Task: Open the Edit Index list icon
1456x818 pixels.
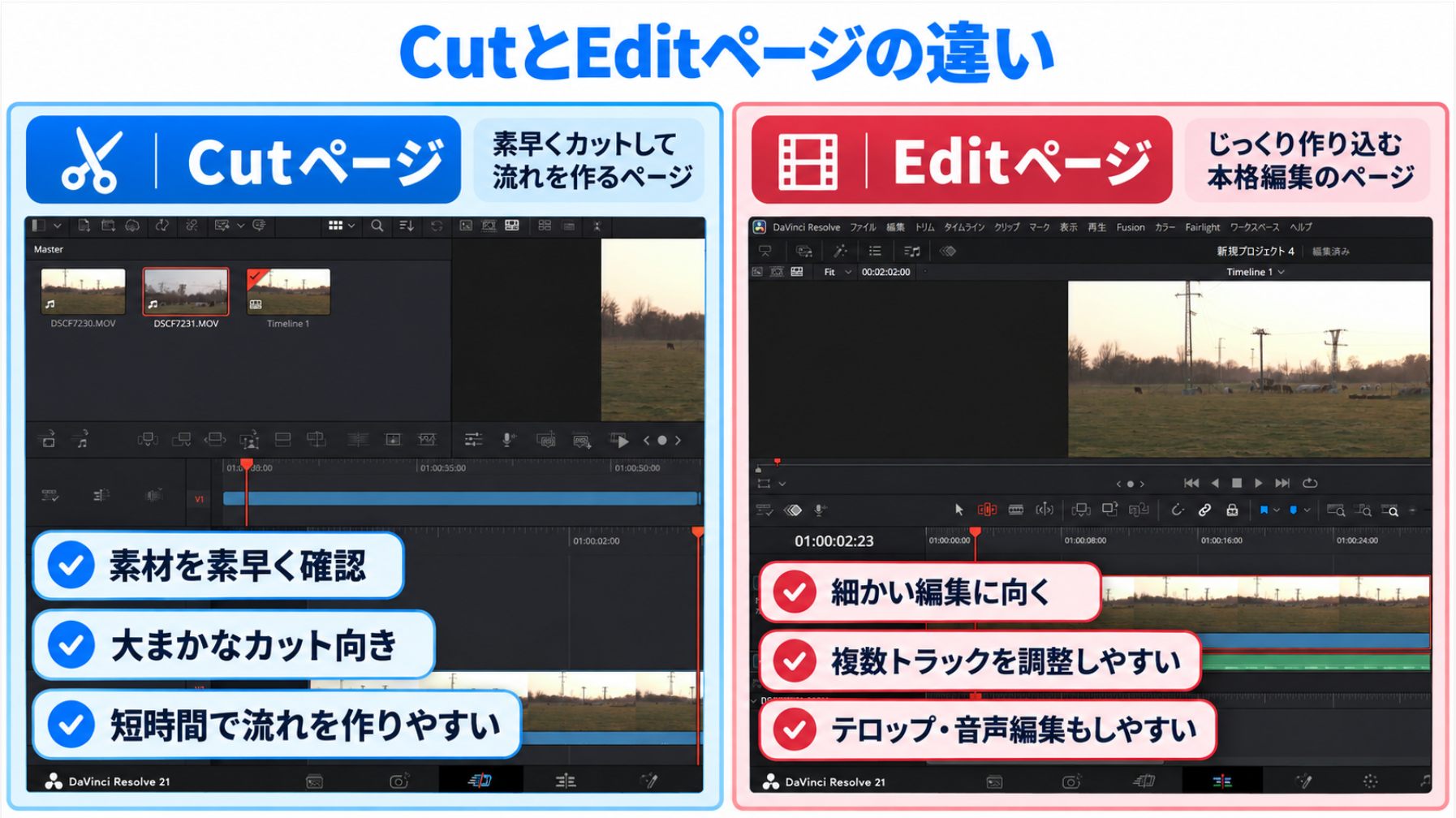Action: click(x=875, y=251)
